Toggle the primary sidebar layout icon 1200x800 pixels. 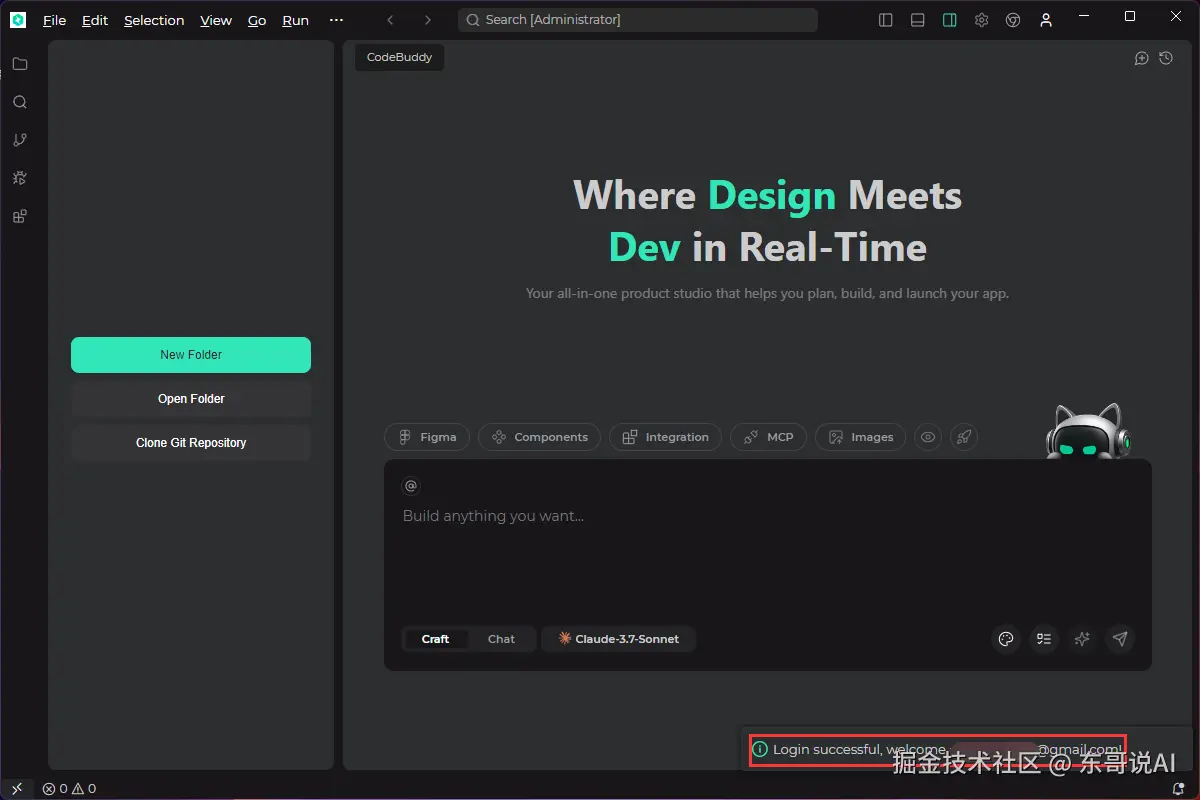885,20
